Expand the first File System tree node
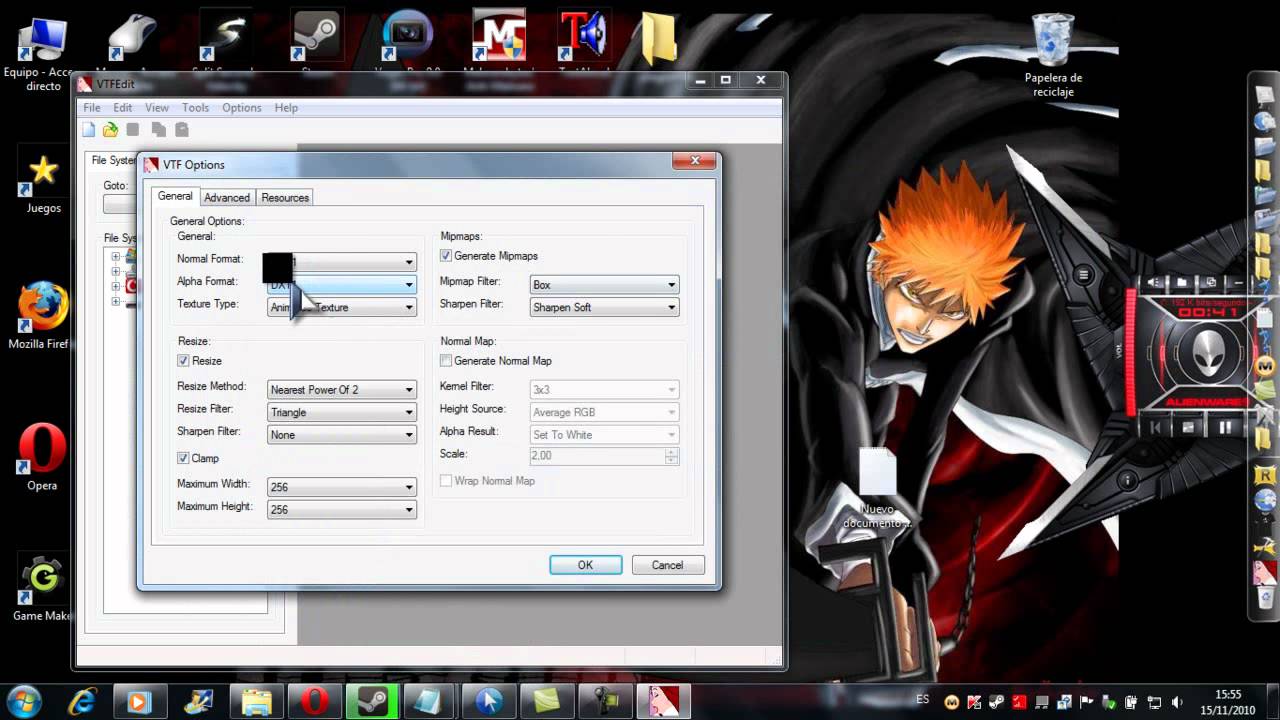Viewport: 1280px width, 720px height. (x=115, y=257)
